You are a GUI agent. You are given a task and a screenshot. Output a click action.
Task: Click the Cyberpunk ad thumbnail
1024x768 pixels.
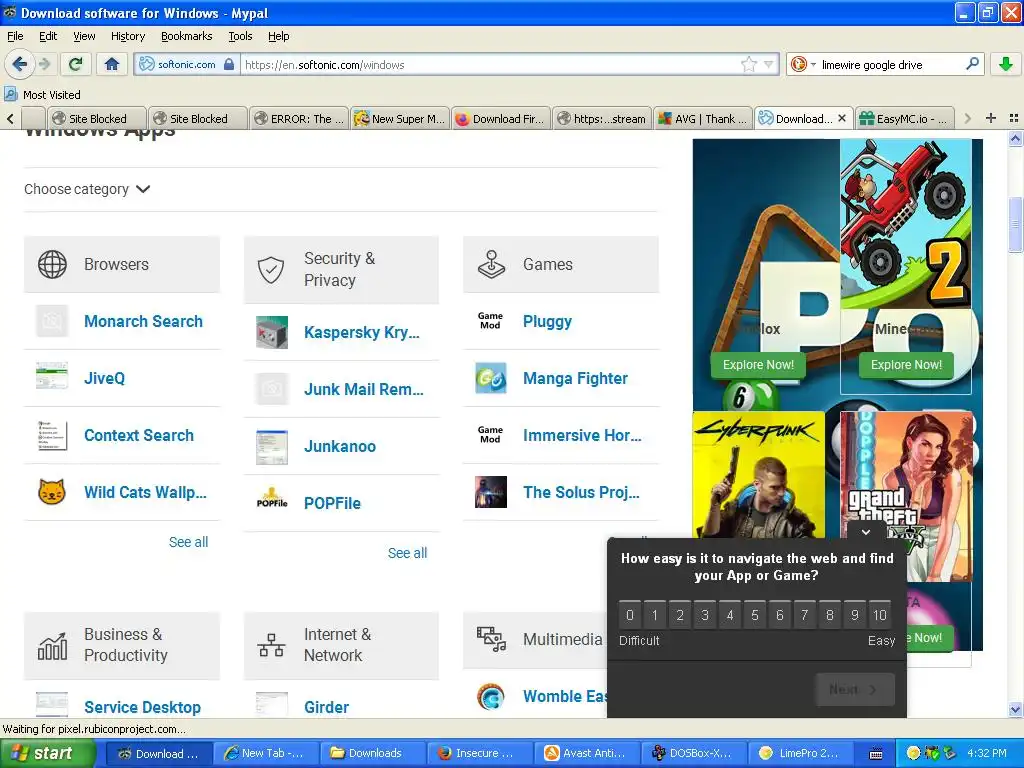pos(758,475)
